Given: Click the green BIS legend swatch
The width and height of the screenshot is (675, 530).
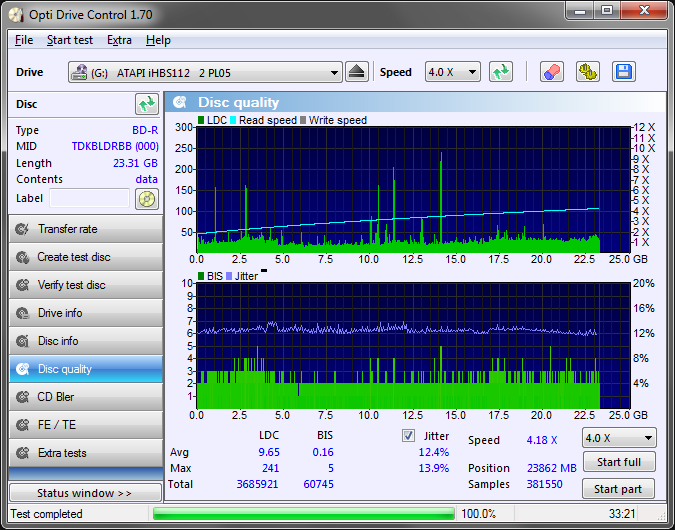Looking at the screenshot, I should [201, 276].
